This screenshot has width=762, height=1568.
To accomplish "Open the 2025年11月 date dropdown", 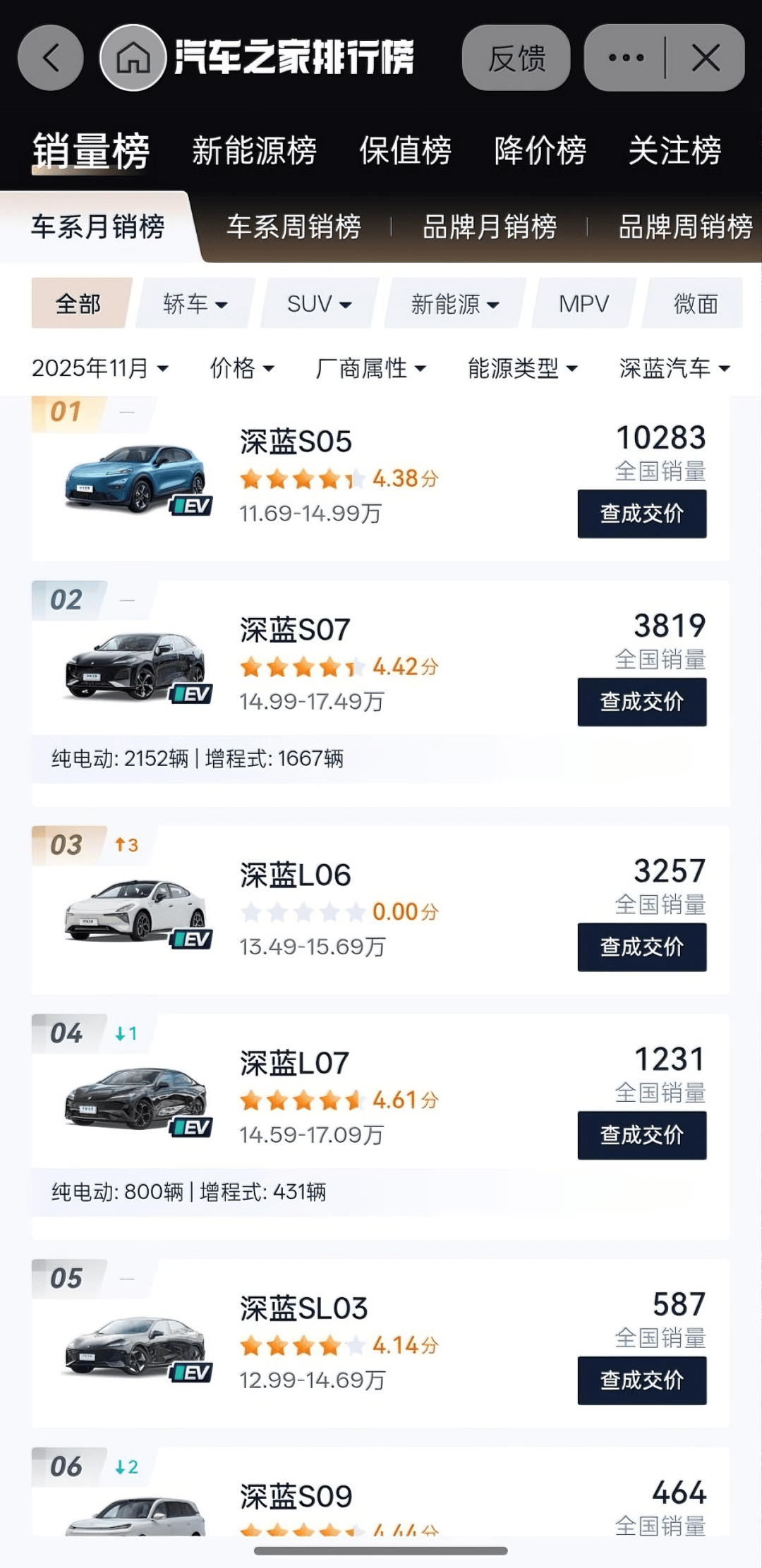I will 100,368.
